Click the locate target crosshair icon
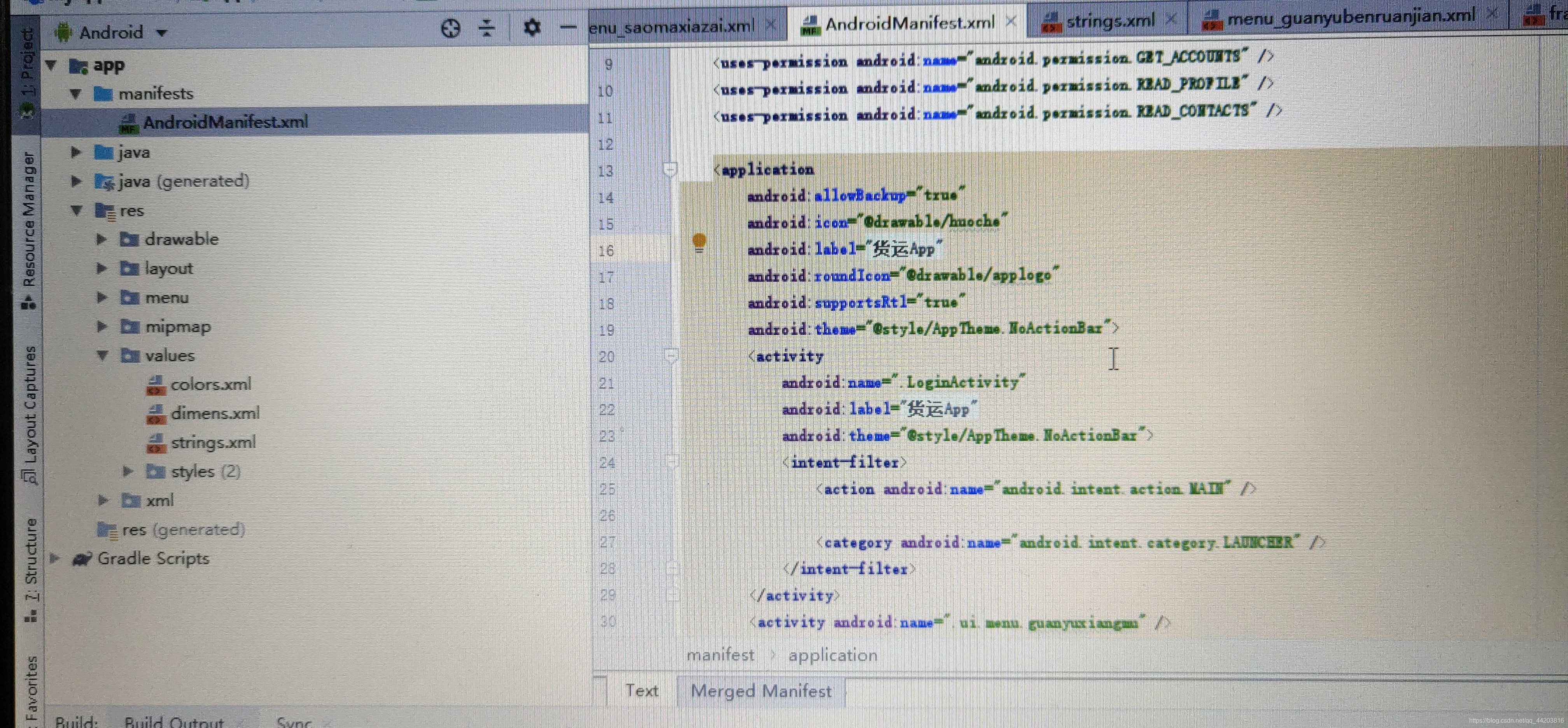The height and width of the screenshot is (728, 1568). (450, 28)
